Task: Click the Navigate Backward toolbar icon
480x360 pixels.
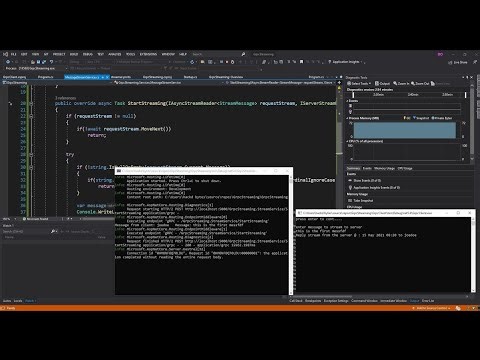Action: 8,62
